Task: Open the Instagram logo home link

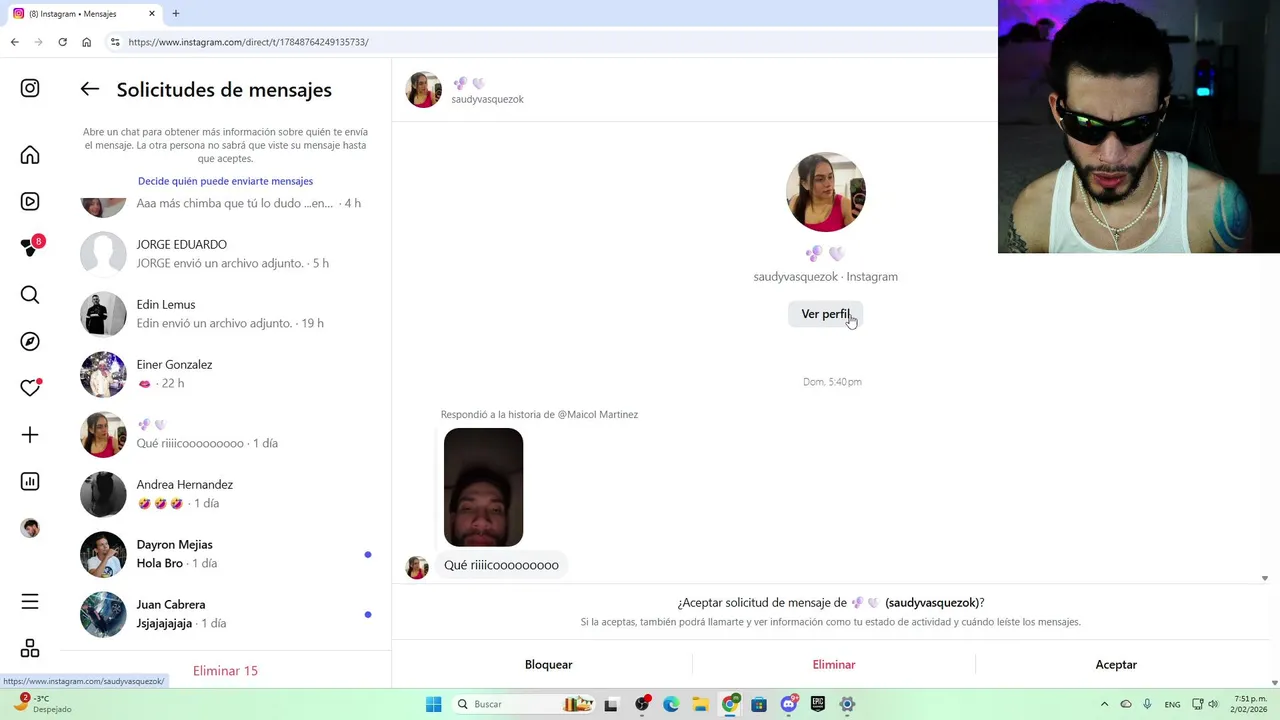Action: [x=30, y=88]
